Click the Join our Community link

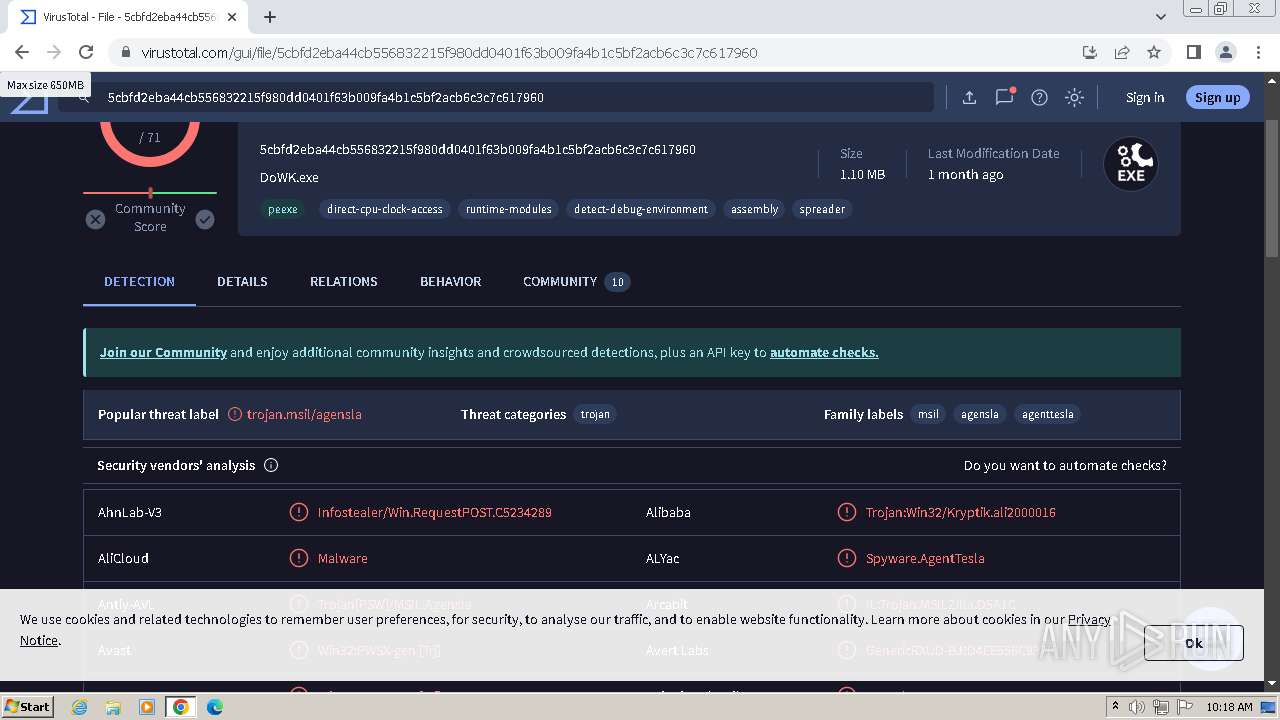click(163, 352)
